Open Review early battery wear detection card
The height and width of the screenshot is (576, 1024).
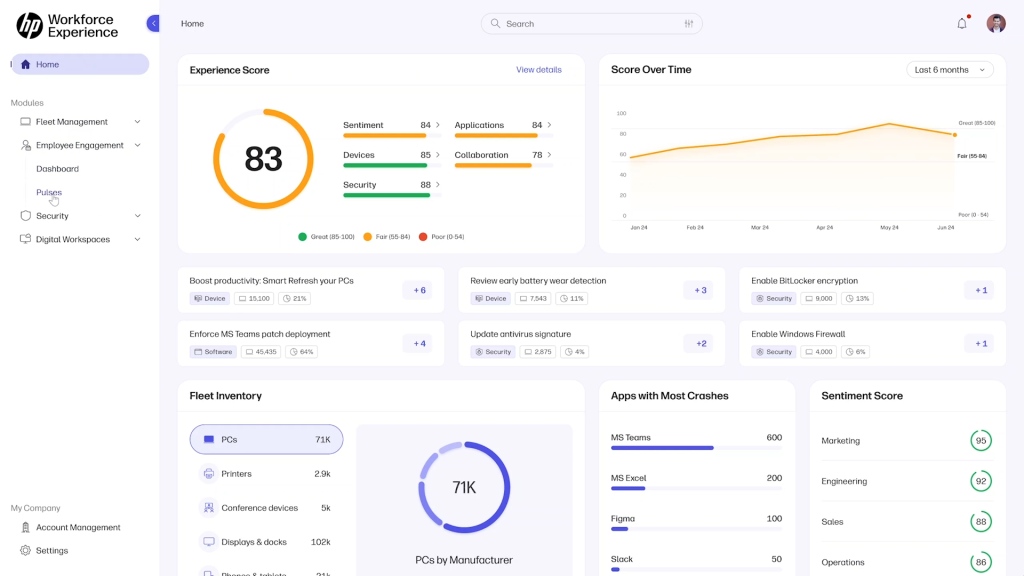[592, 290]
